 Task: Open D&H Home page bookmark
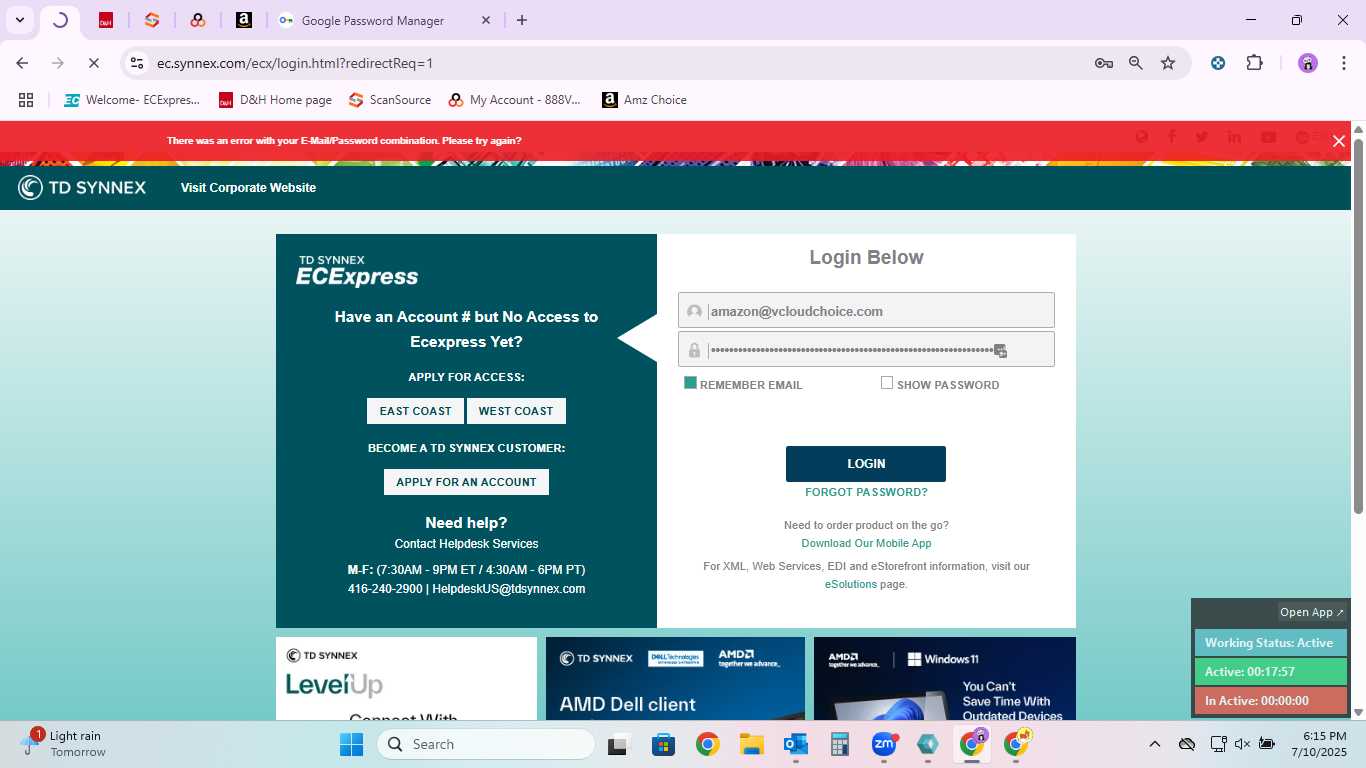coord(275,100)
